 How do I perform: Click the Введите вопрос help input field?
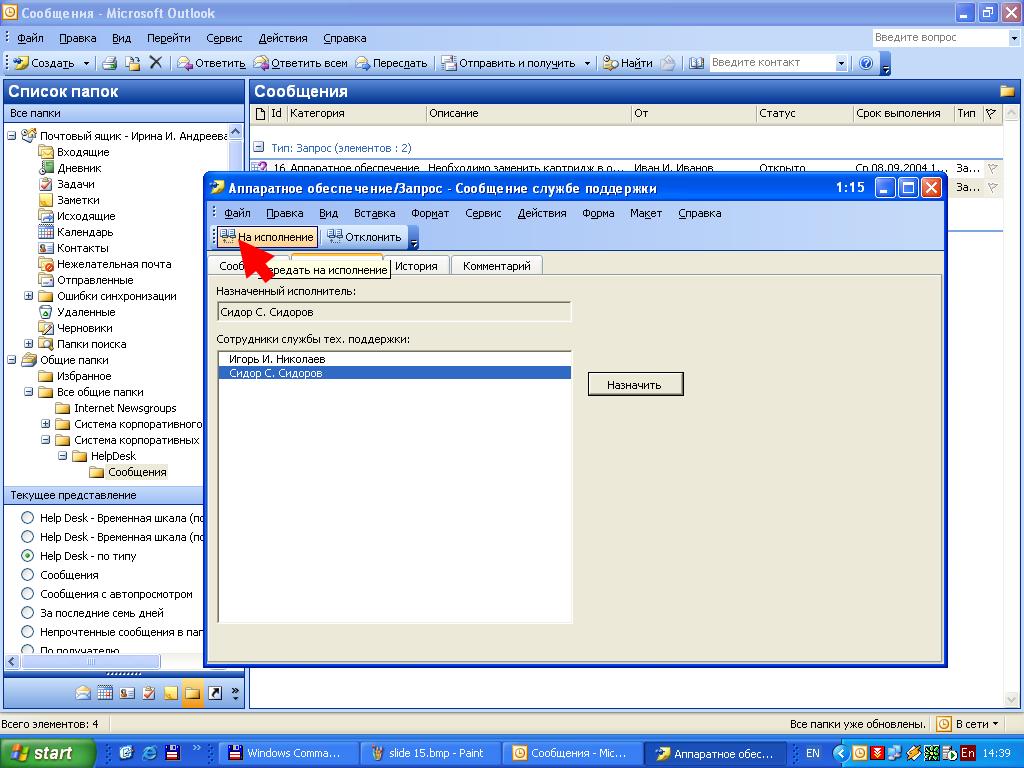[x=940, y=37]
